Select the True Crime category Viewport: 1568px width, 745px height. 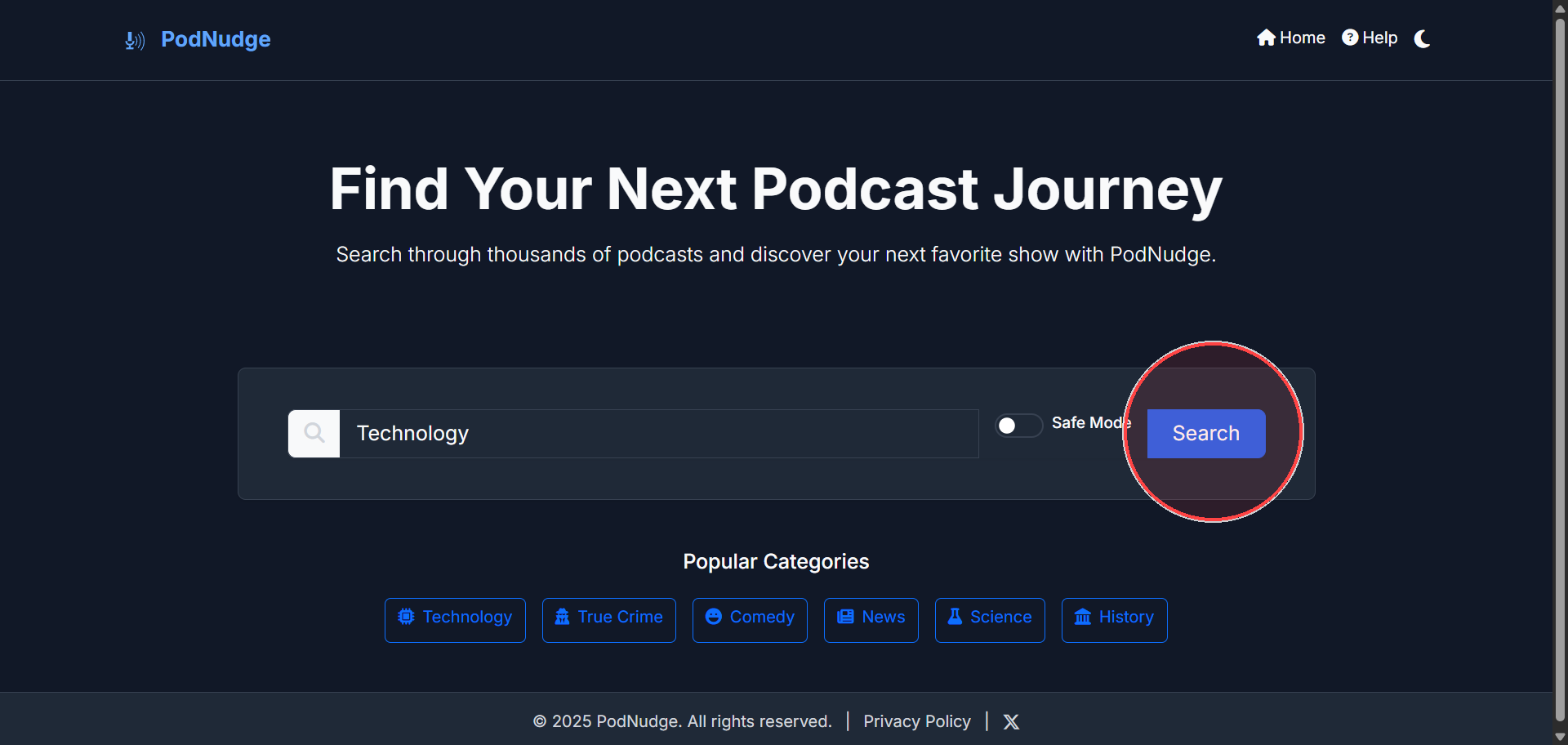609,620
